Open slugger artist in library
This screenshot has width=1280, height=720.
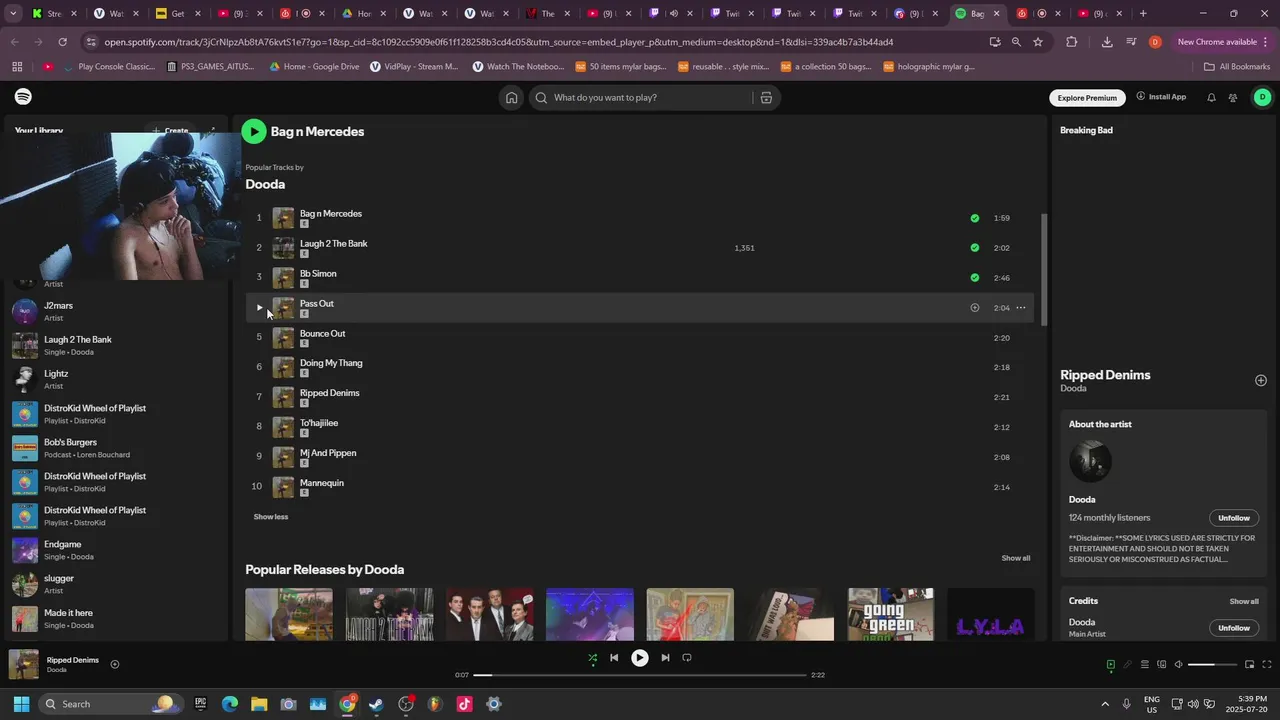(x=115, y=584)
